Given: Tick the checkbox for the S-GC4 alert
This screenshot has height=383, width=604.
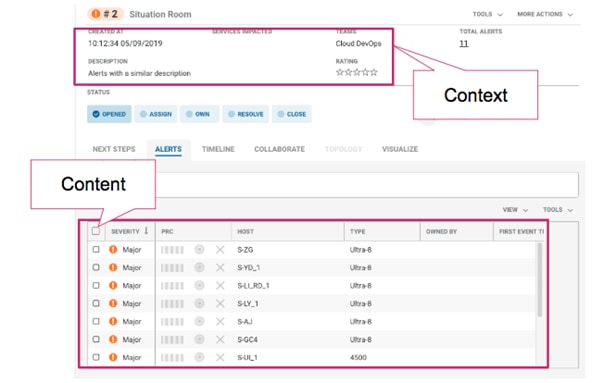Looking at the screenshot, I should point(96,339).
